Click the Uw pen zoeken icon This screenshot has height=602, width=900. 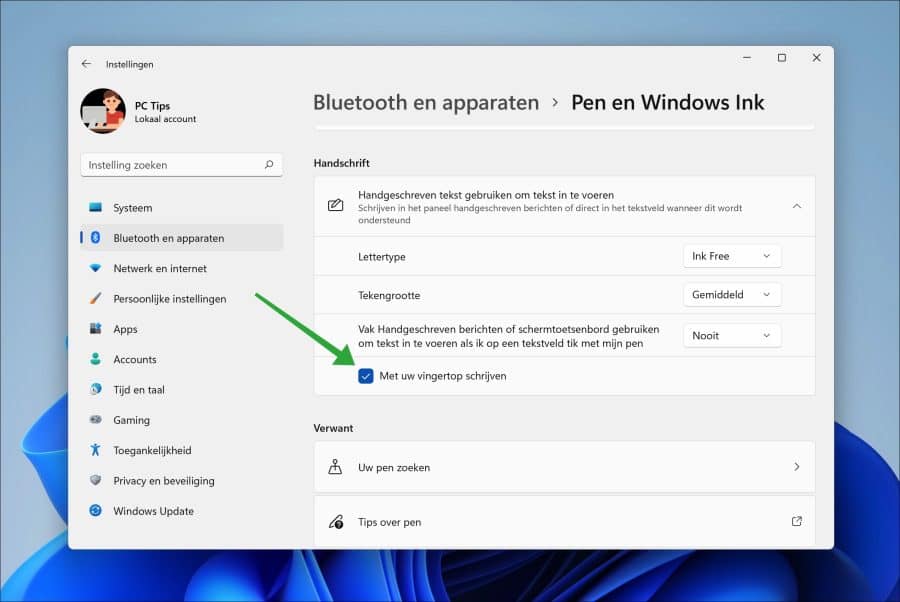(x=335, y=467)
